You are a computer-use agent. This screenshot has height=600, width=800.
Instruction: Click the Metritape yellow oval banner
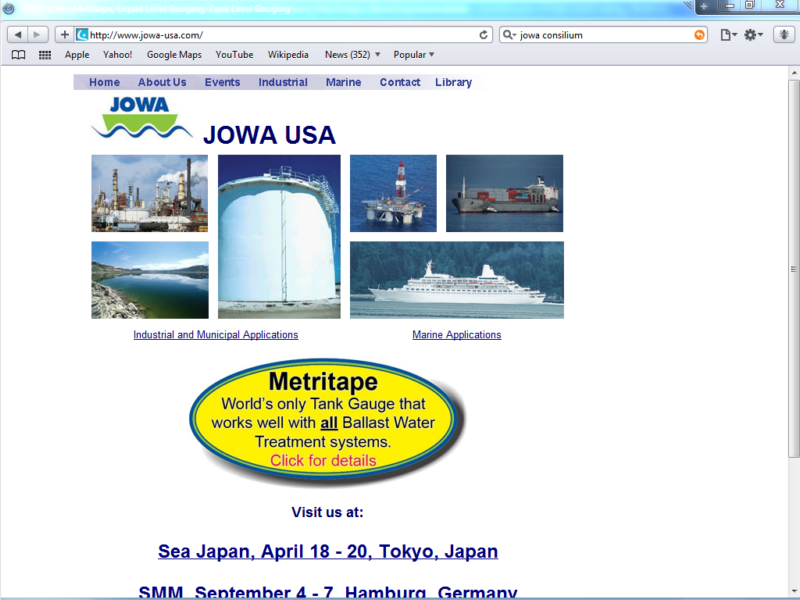[323, 419]
